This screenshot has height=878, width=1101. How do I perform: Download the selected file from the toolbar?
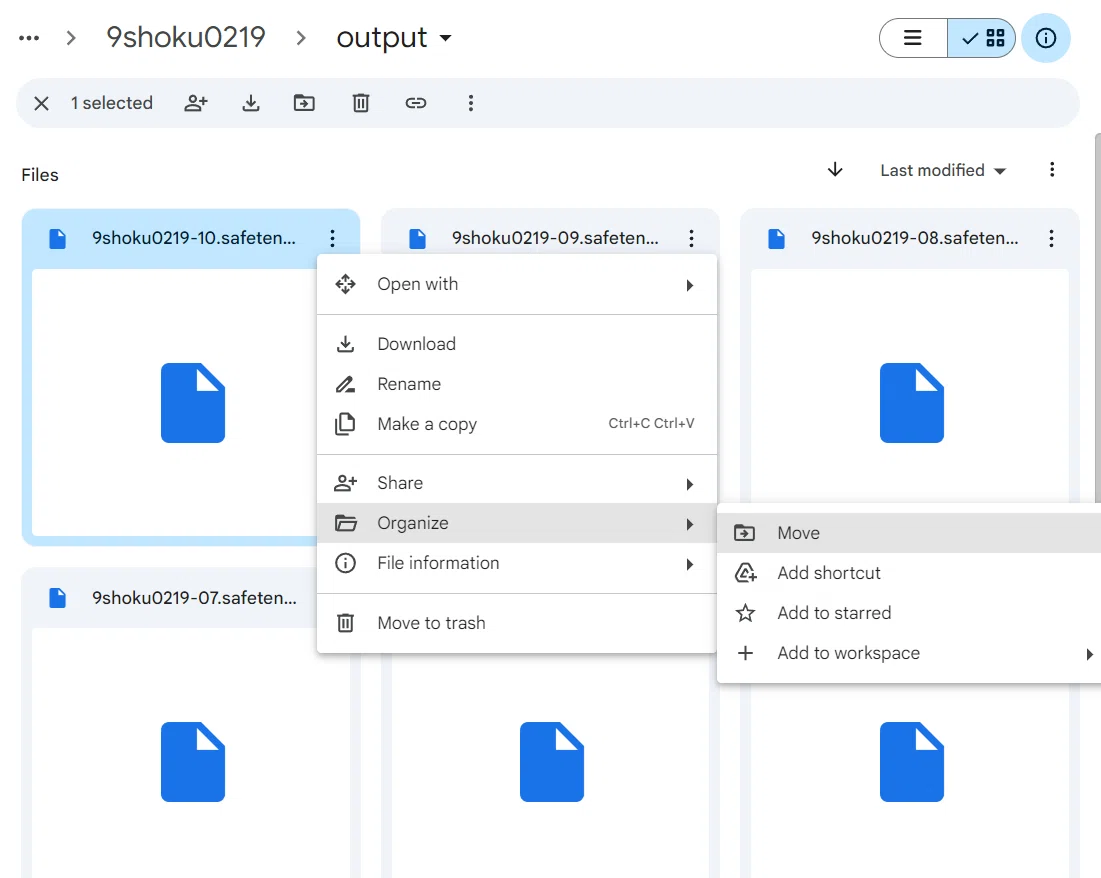pos(251,103)
